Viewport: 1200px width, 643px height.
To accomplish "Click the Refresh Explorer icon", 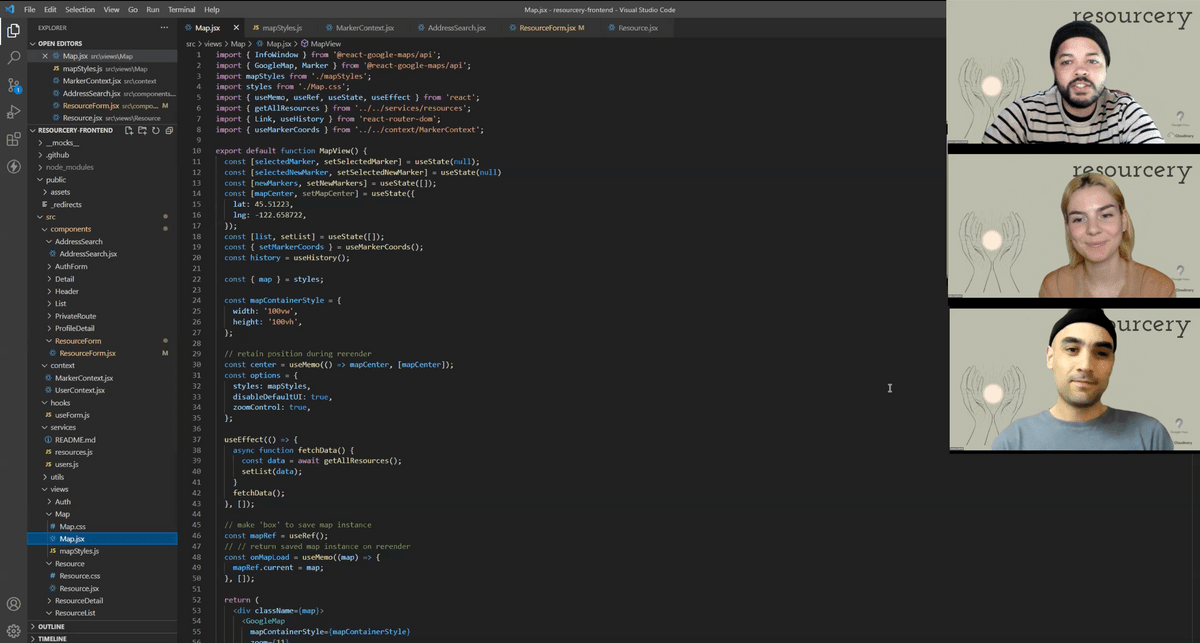I will click(x=156, y=130).
